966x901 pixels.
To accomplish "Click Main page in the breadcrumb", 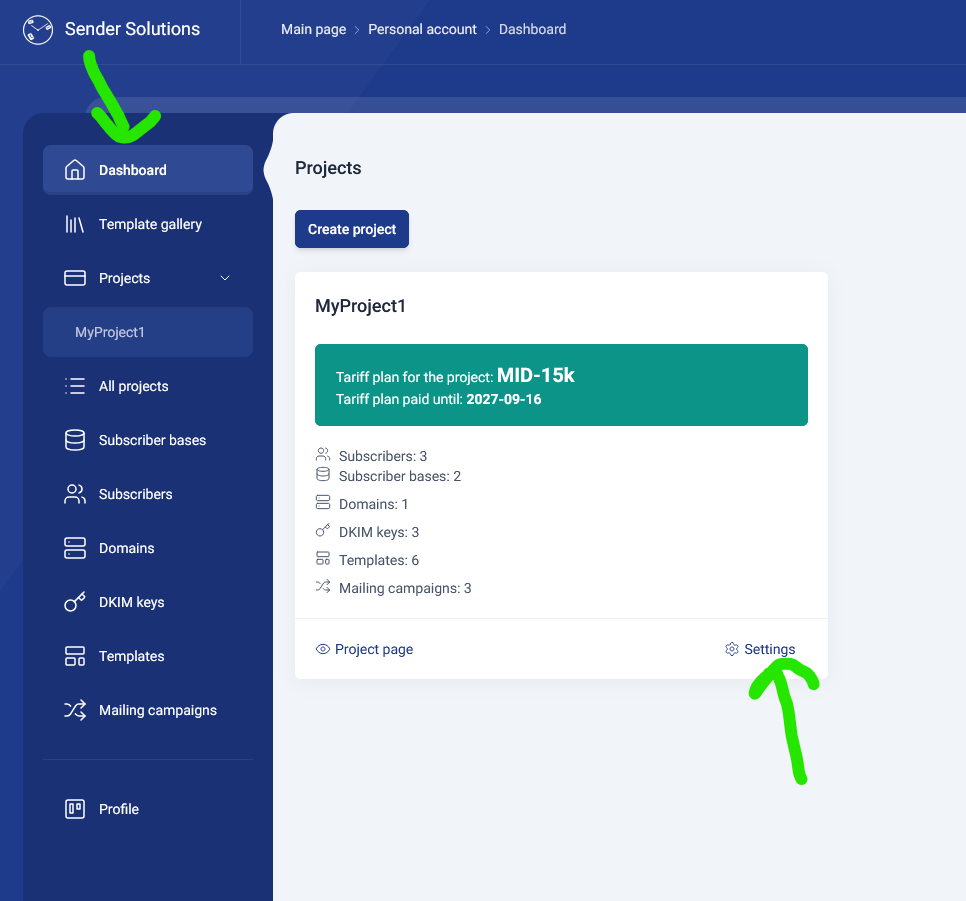I will 313,29.
